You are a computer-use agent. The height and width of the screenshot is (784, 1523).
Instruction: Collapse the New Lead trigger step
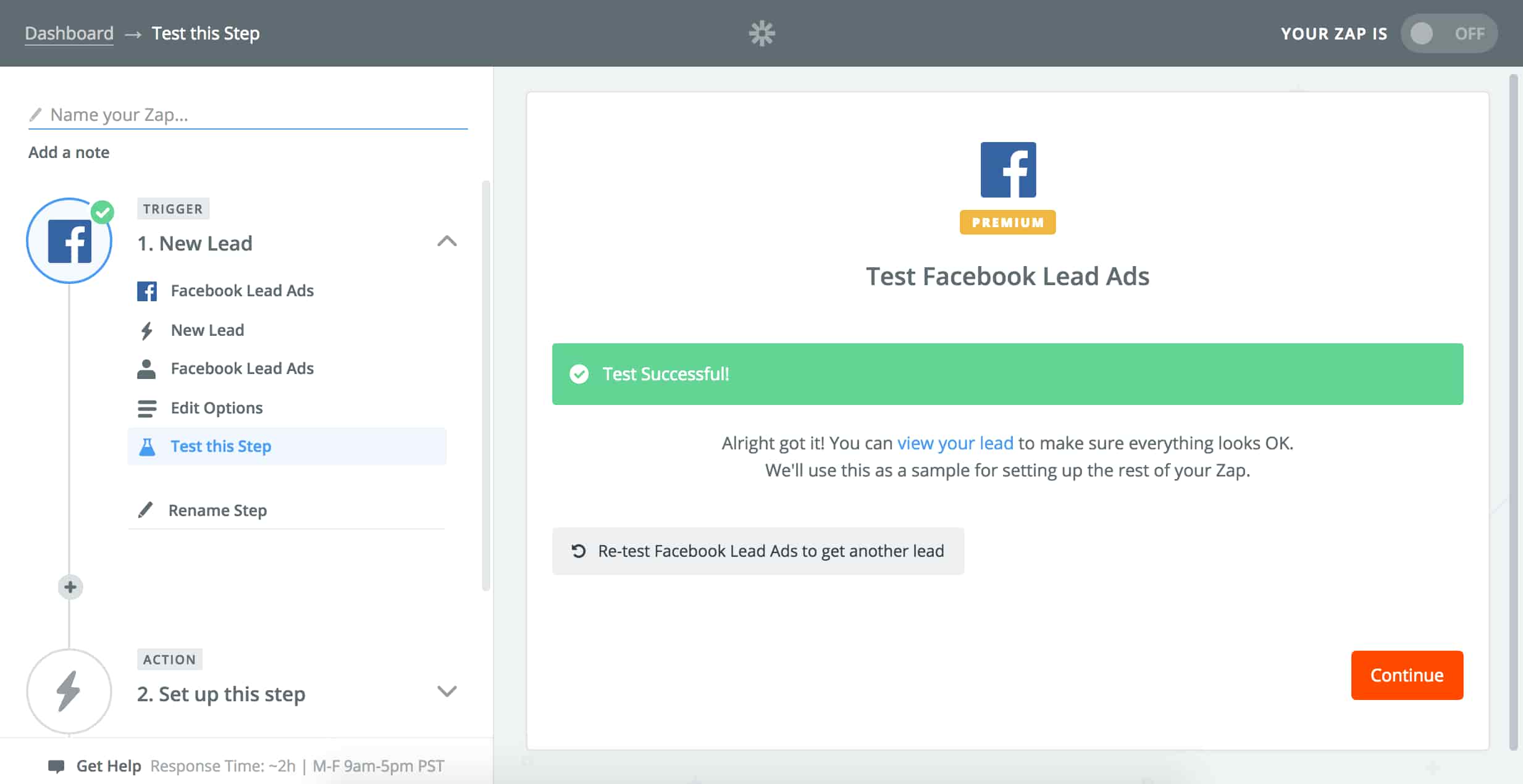pyautogui.click(x=447, y=241)
